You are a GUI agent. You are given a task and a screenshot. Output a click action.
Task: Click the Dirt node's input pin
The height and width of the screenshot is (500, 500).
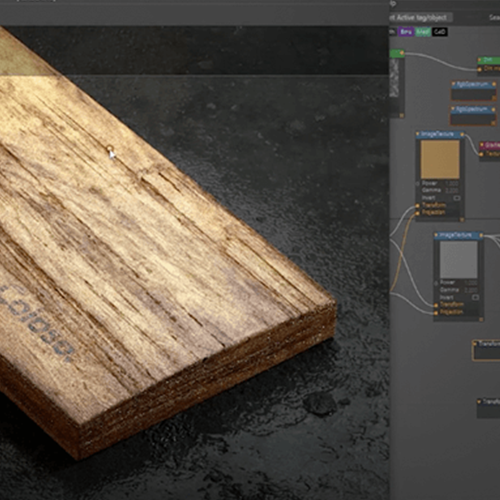480,69
